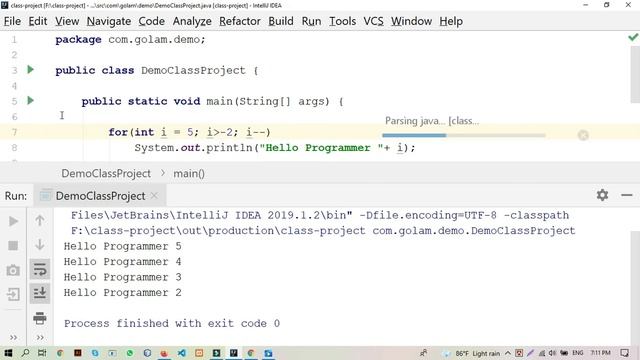Image resolution: width=640 pixels, height=360 pixels.
Task: Open the Code menu
Action: click(151, 21)
